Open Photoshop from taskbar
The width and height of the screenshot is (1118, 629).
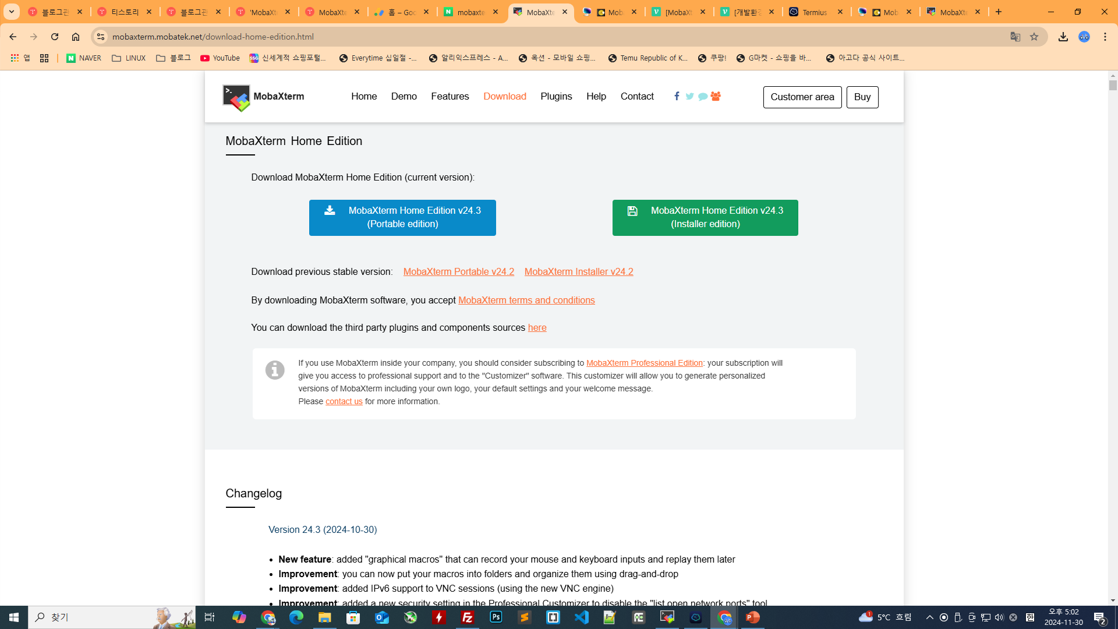[x=496, y=618]
